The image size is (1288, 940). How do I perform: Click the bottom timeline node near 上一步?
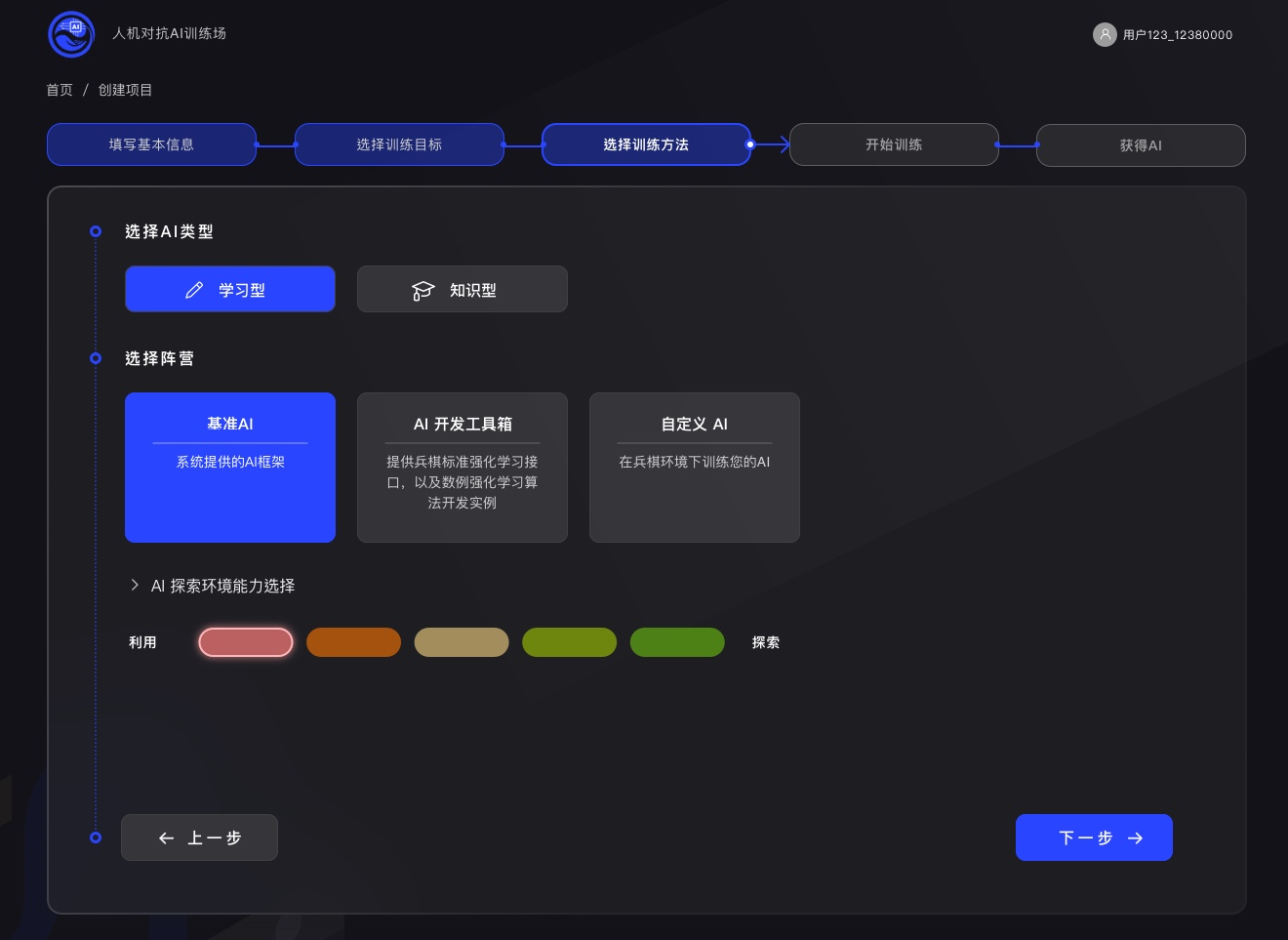pos(95,838)
